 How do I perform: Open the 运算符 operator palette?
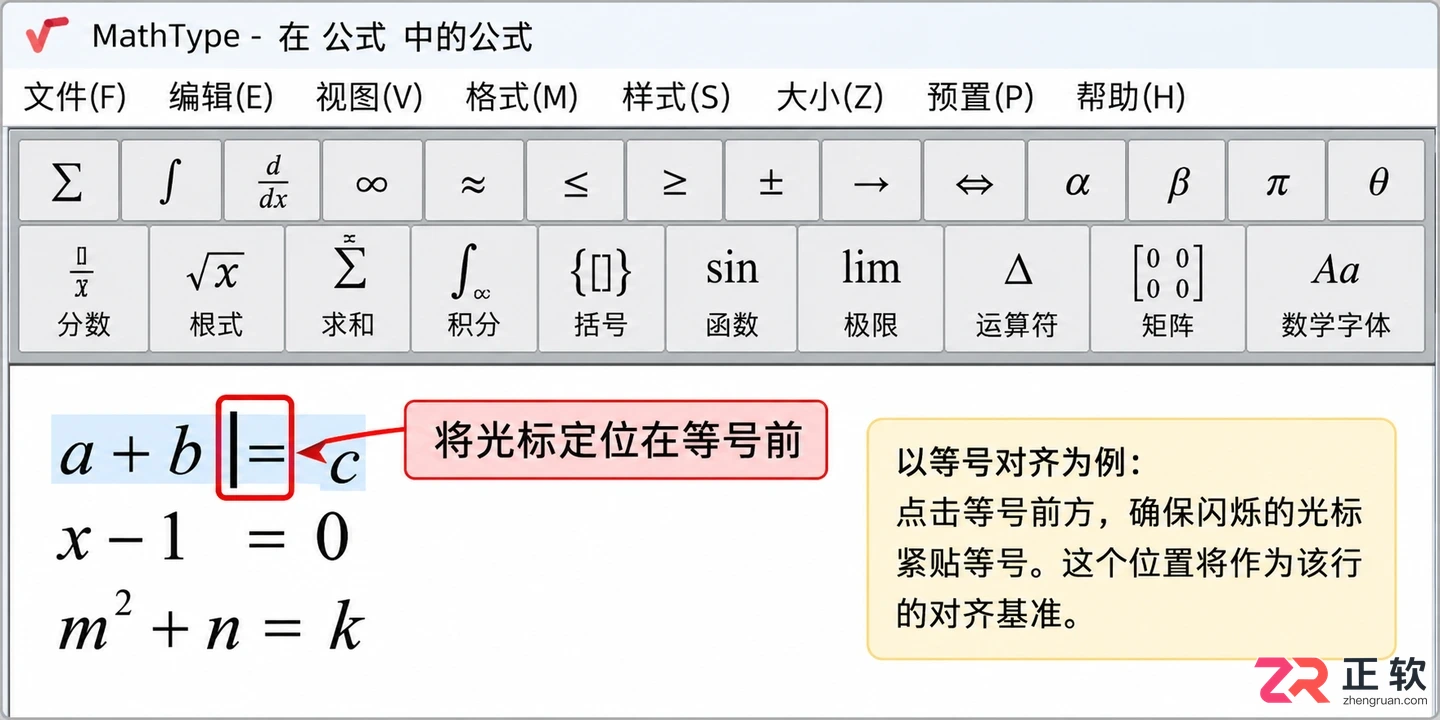(1017, 289)
